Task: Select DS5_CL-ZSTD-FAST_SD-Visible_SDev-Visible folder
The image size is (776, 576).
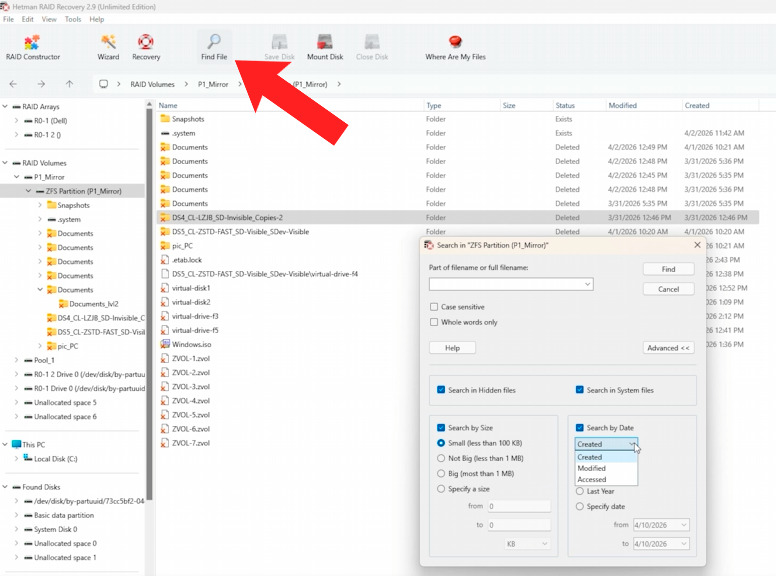Action: (x=240, y=232)
